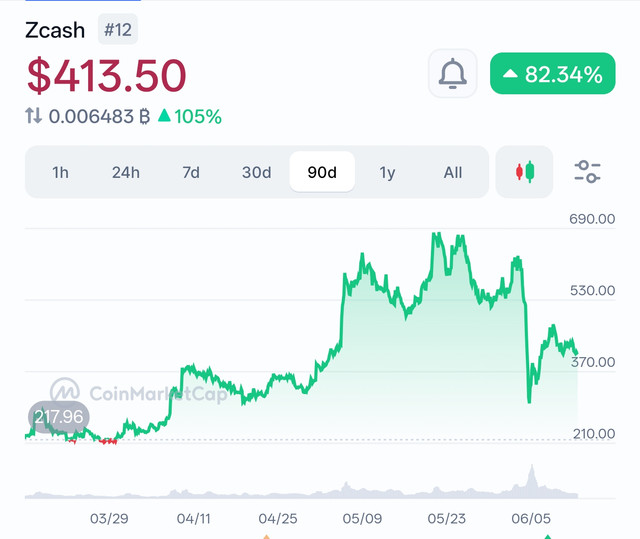Tap the green 82.34% change badge

click(553, 73)
